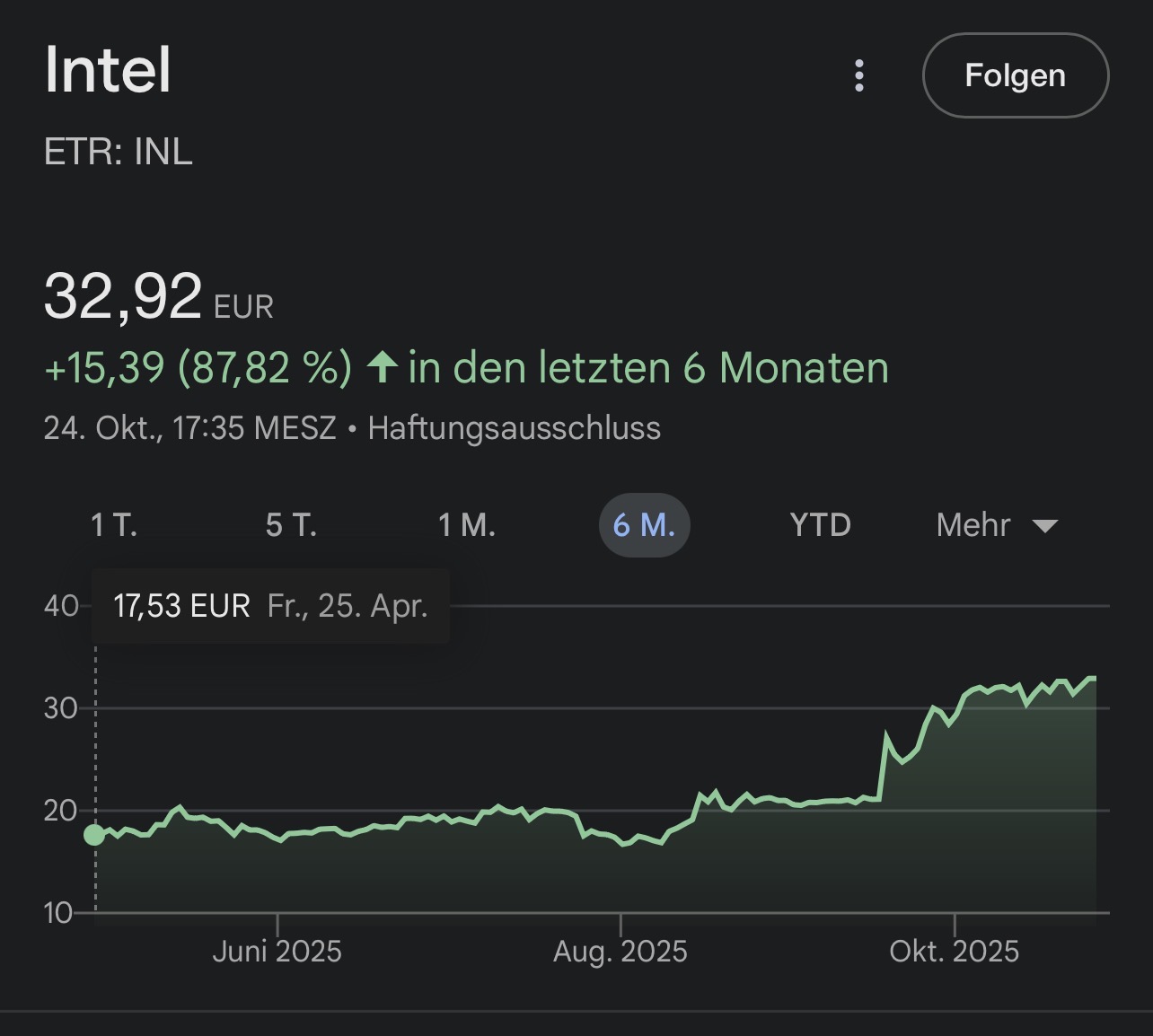Click the 40 gridline axis label
This screenshot has width=1153, height=1036.
tap(61, 606)
